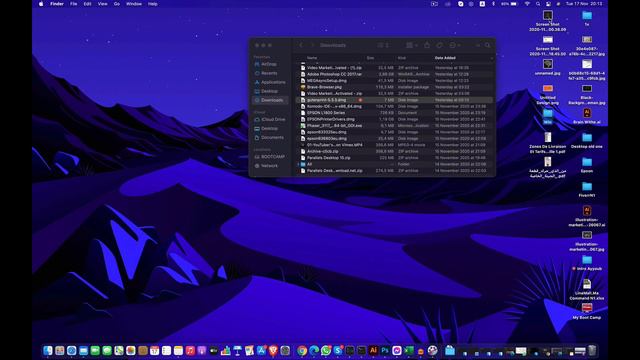Open the Window menu
The image size is (640, 360).
coord(134,4)
